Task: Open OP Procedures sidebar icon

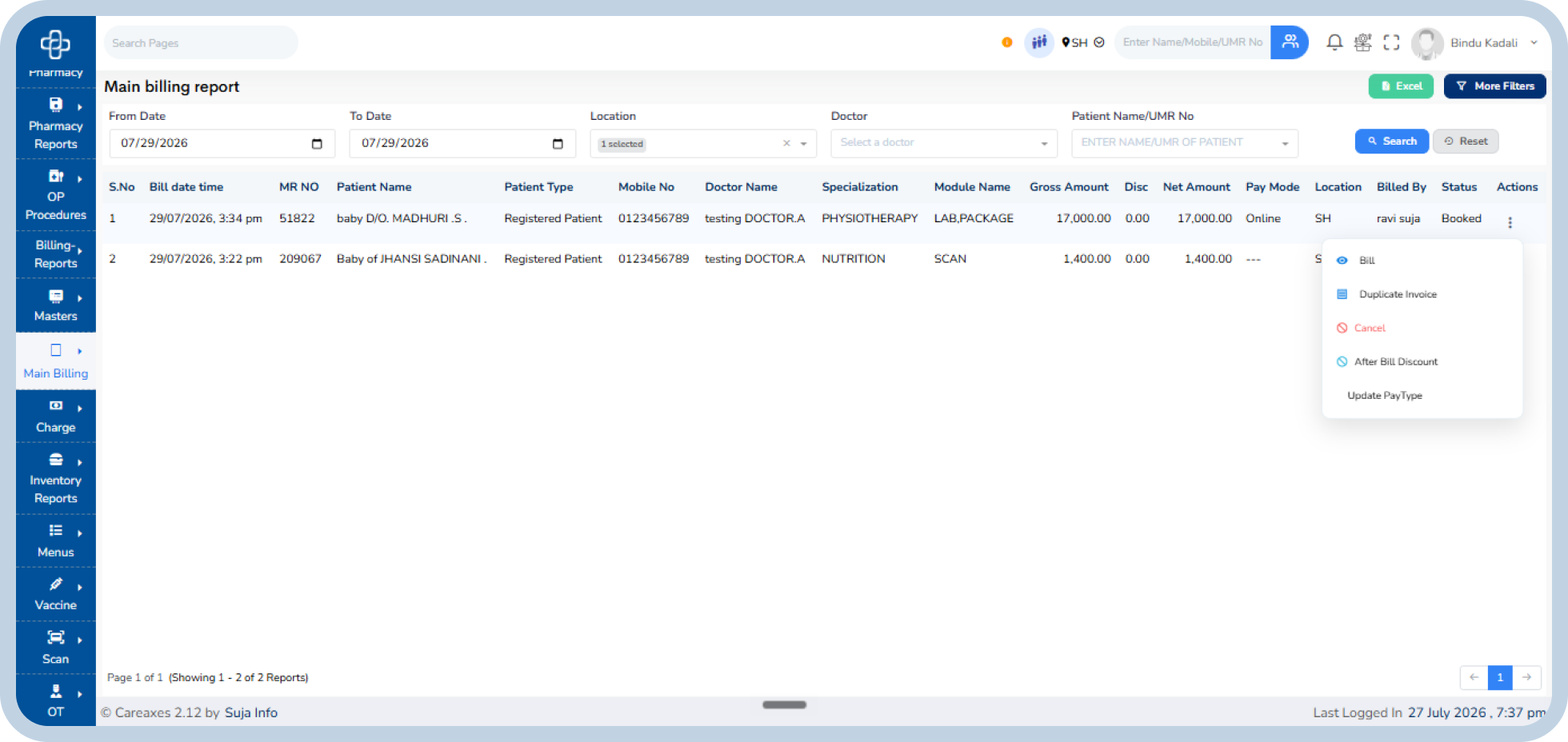Action: pos(56,176)
